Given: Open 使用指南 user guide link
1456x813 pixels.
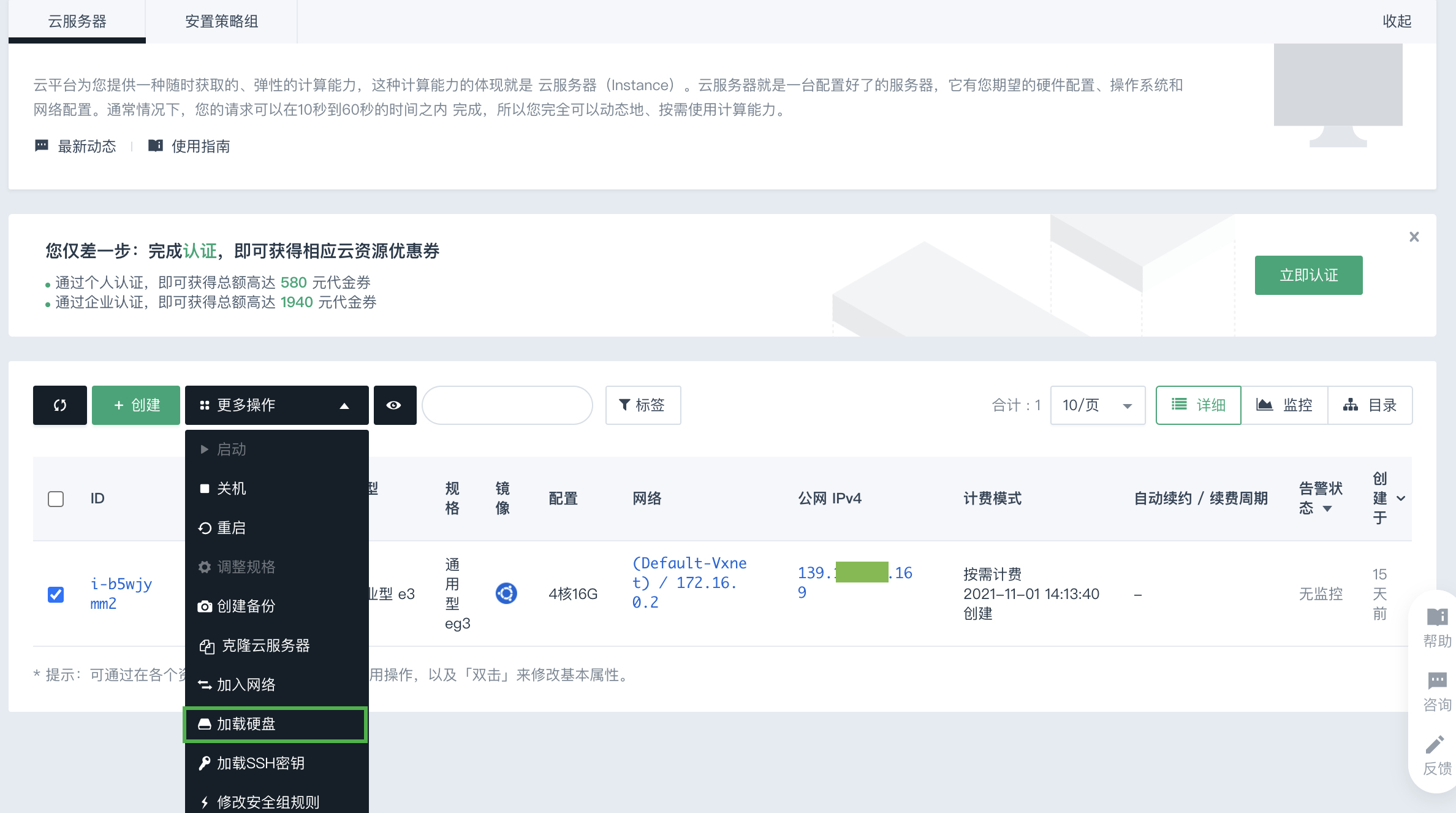Looking at the screenshot, I should click(189, 146).
